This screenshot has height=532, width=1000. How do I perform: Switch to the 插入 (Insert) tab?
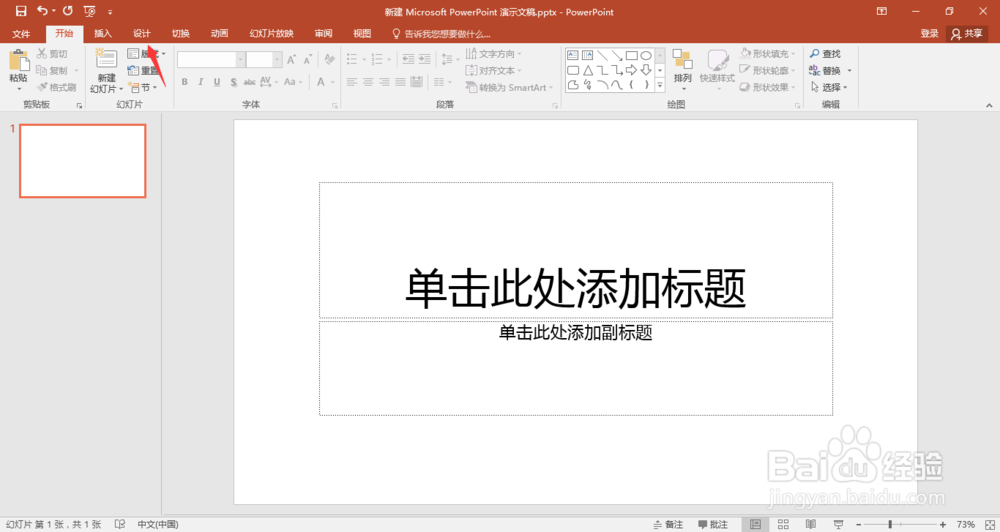click(x=103, y=34)
